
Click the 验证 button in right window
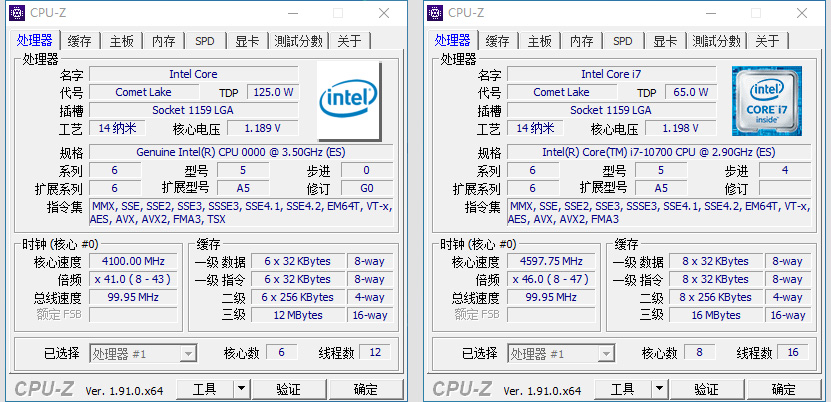706,389
